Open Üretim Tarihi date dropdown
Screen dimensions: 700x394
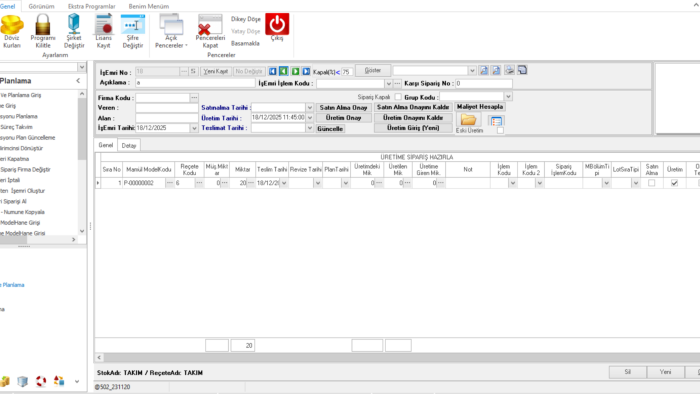pyautogui.click(x=309, y=118)
